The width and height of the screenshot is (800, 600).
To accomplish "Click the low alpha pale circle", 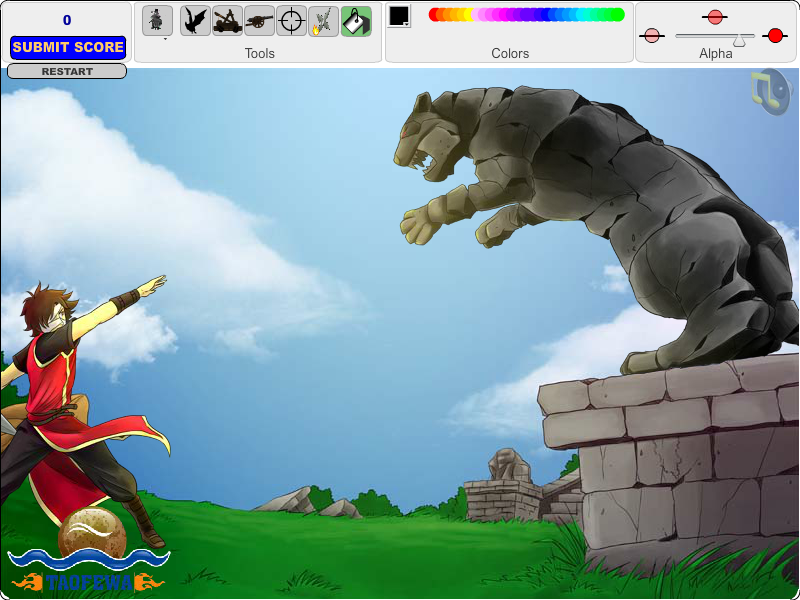I will pyautogui.click(x=652, y=36).
